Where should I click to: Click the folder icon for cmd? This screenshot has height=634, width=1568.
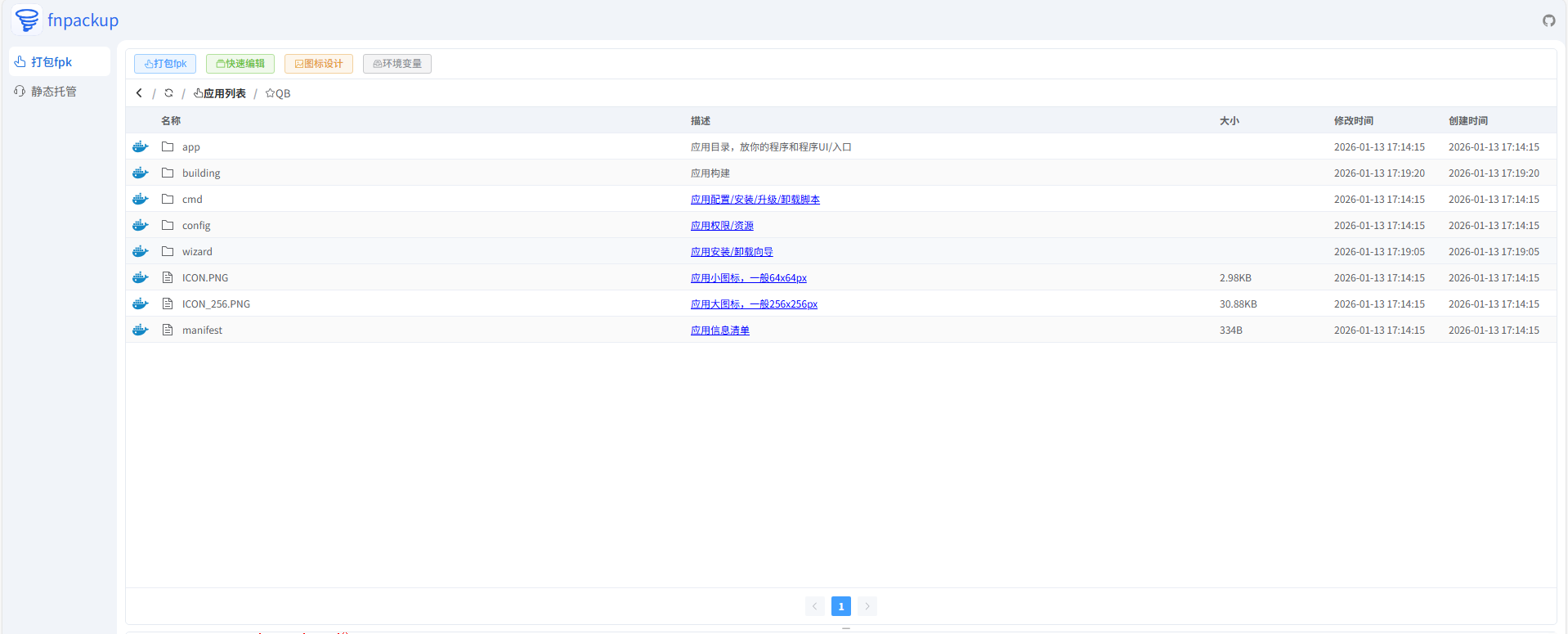168,199
